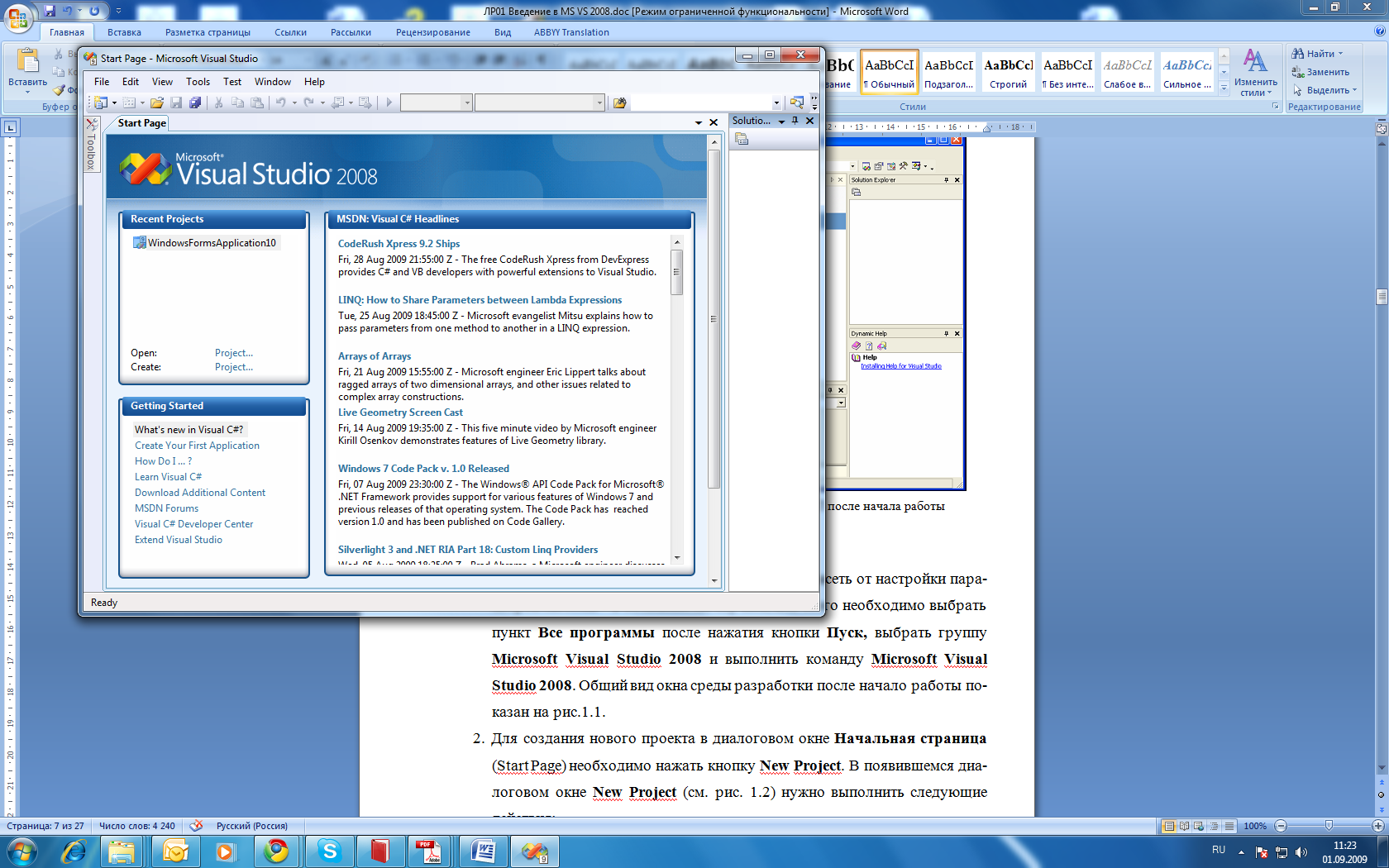Open Window menu in Visual Studio
Screen dimensions: 1389x868
point(272,82)
